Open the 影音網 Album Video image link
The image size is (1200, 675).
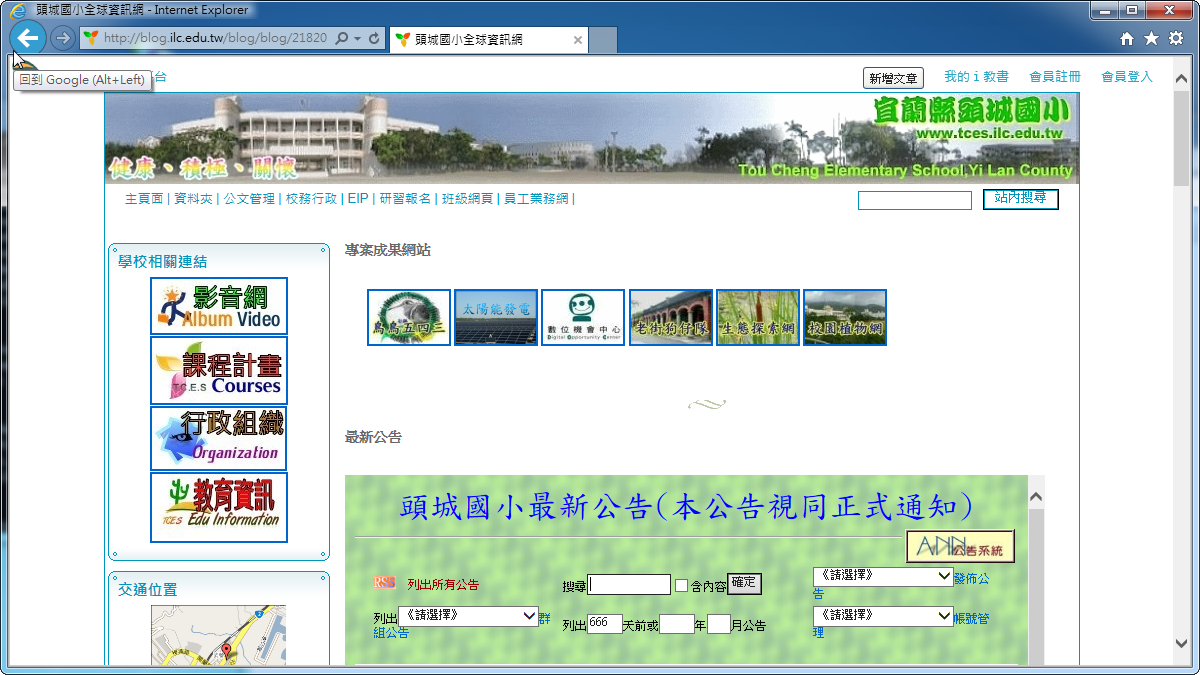coord(219,306)
